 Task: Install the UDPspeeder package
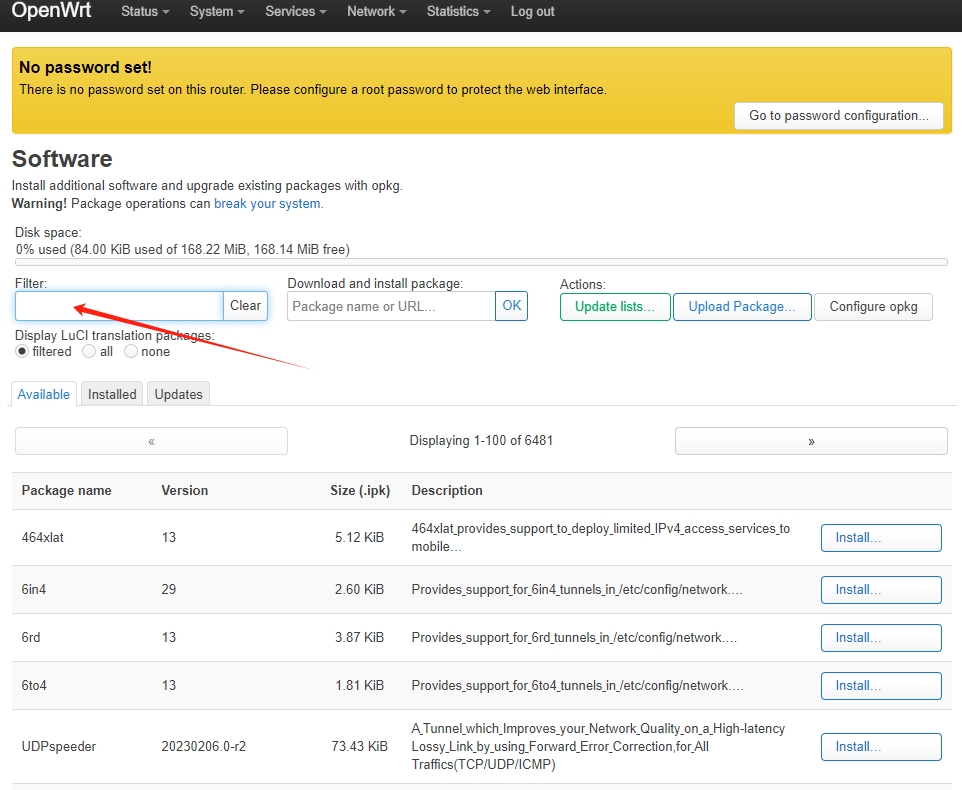click(881, 747)
